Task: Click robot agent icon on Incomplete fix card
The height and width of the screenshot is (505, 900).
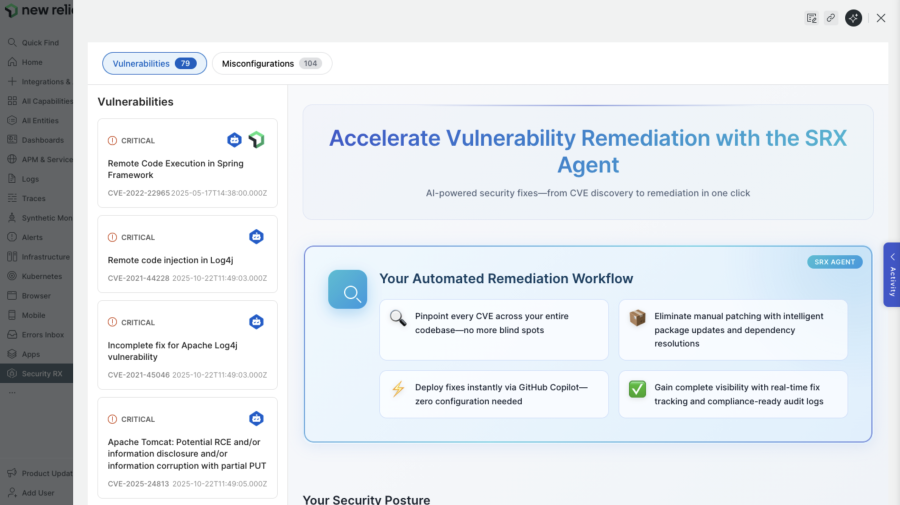Action: 257,322
